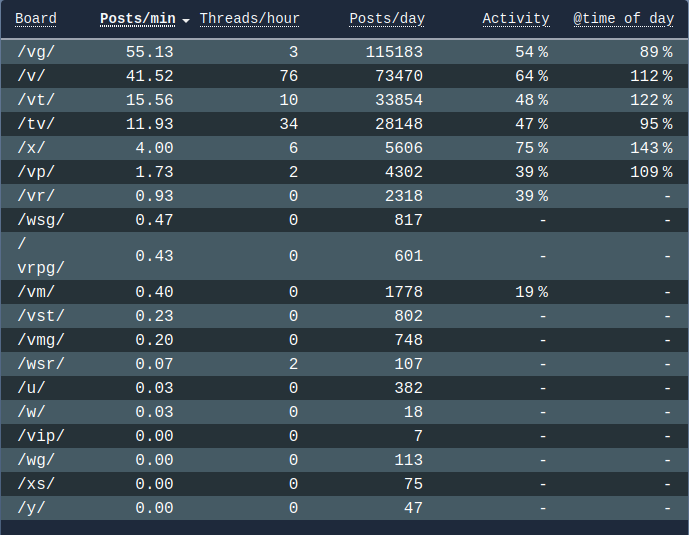Toggle the Posts/min sort direction arrow
Image resolution: width=689 pixels, height=535 pixels.
186,20
